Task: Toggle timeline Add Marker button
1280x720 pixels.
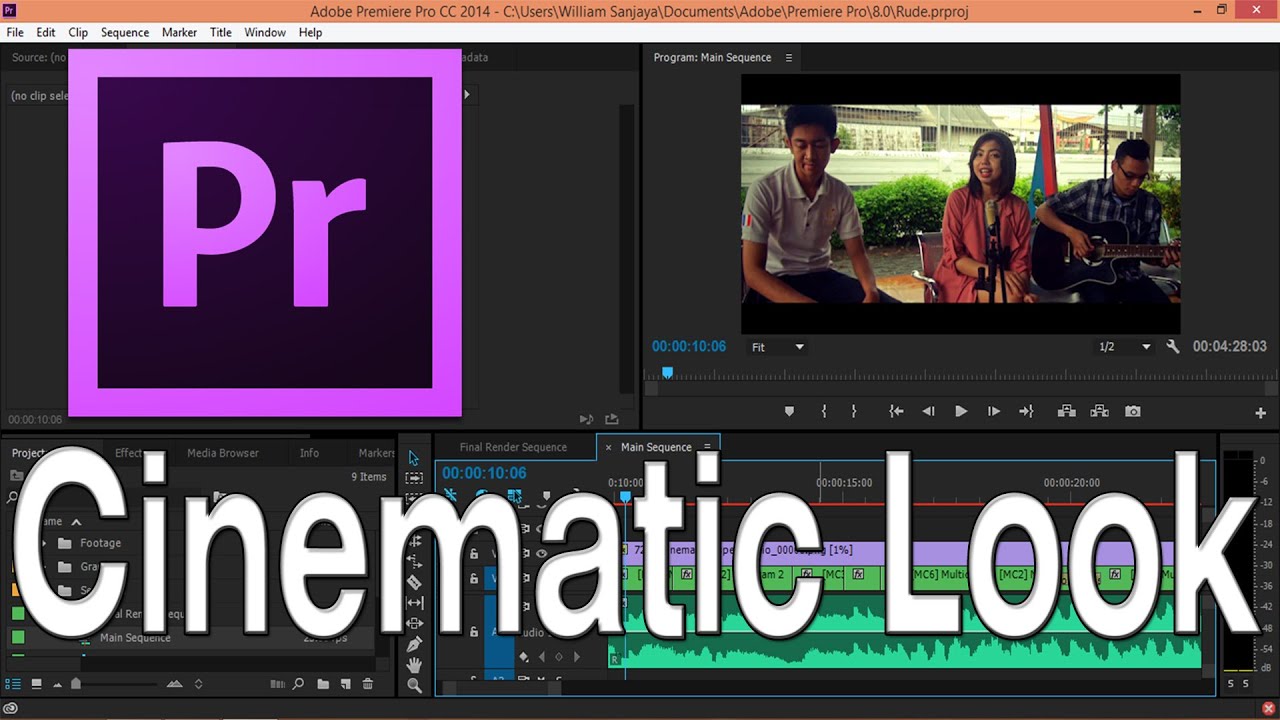Action: click(546, 495)
